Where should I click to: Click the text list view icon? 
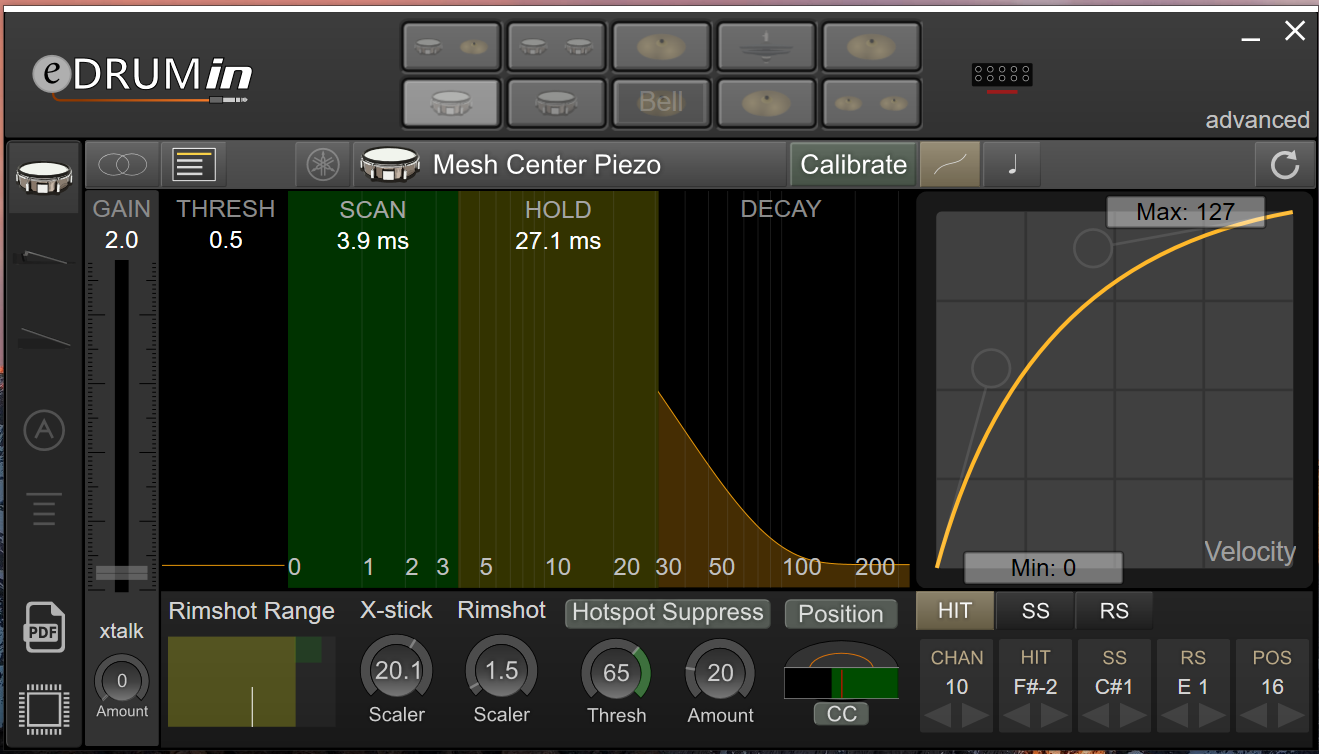pos(194,164)
